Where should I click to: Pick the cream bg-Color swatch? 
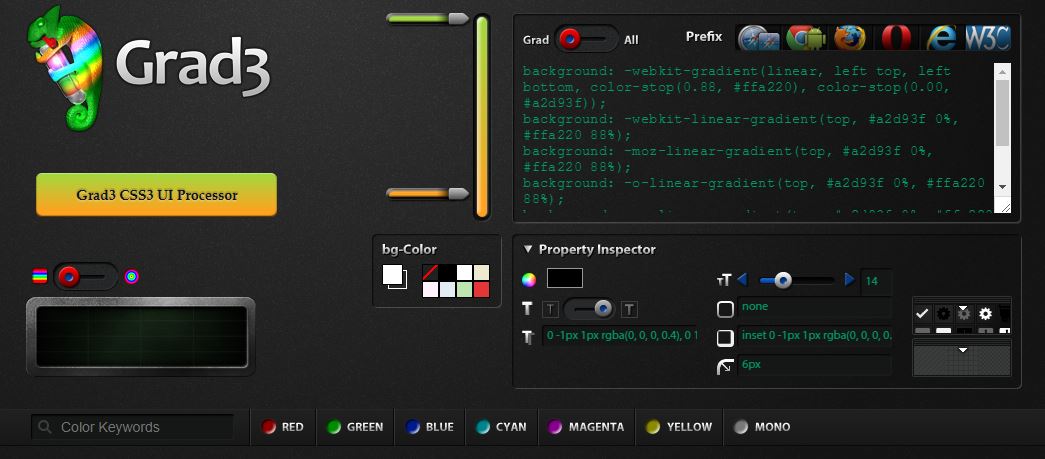481,272
